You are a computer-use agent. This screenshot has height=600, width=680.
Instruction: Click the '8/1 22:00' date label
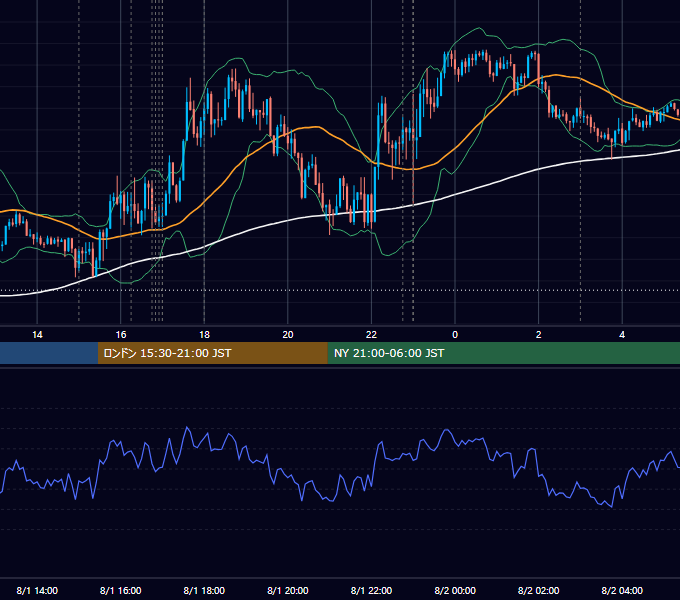tap(371, 591)
